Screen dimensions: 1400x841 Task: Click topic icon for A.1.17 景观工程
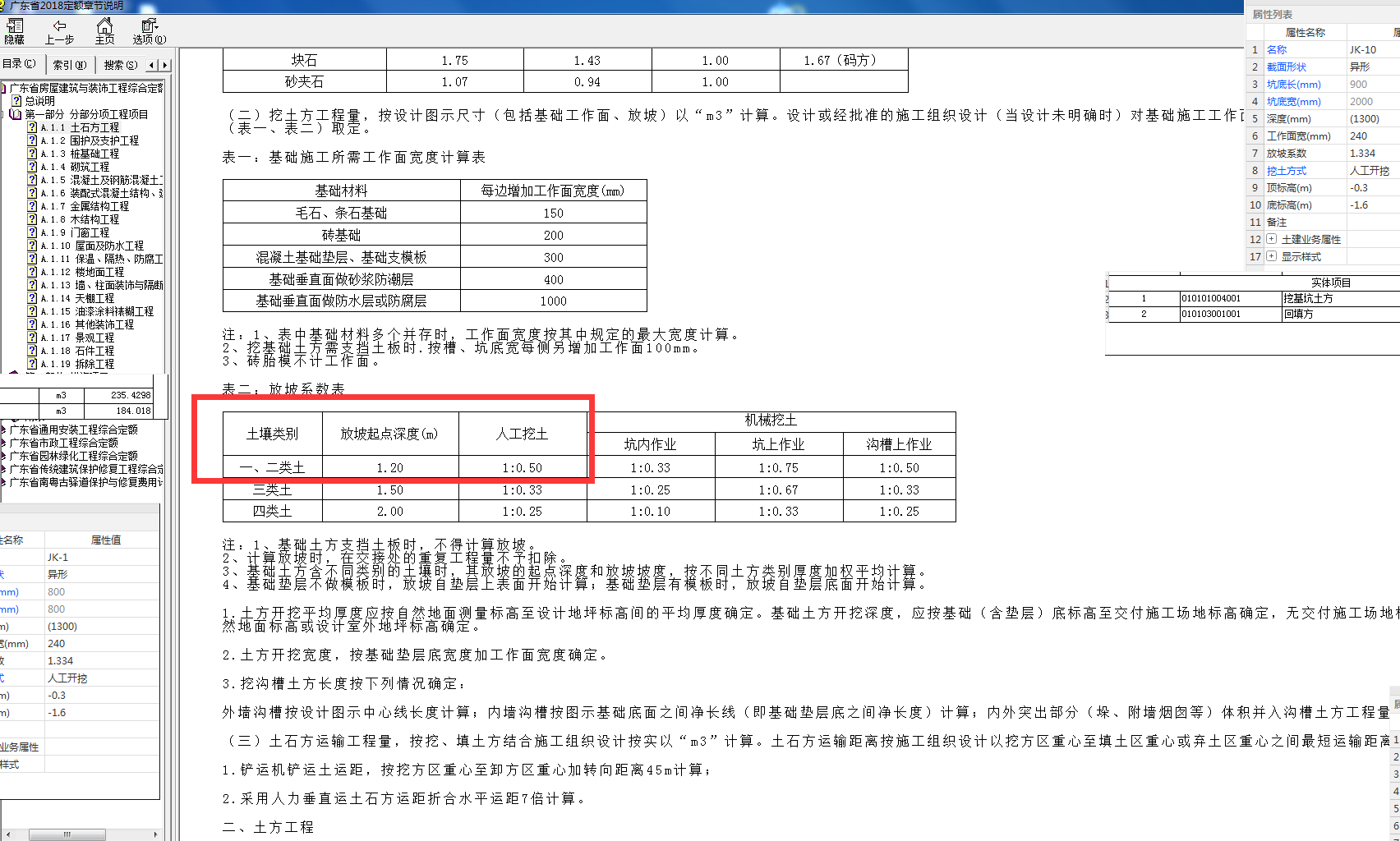pyautogui.click(x=32, y=338)
